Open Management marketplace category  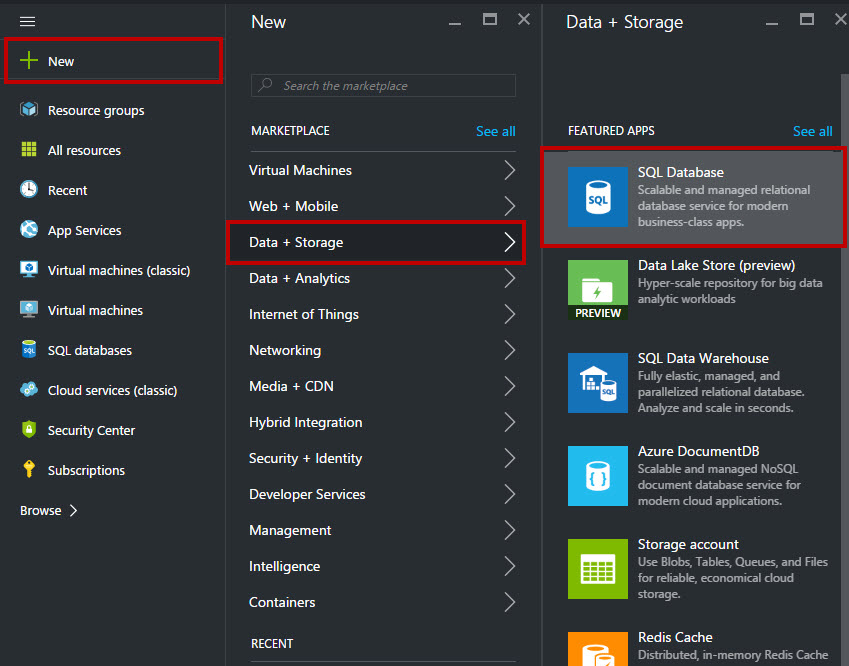[382, 530]
